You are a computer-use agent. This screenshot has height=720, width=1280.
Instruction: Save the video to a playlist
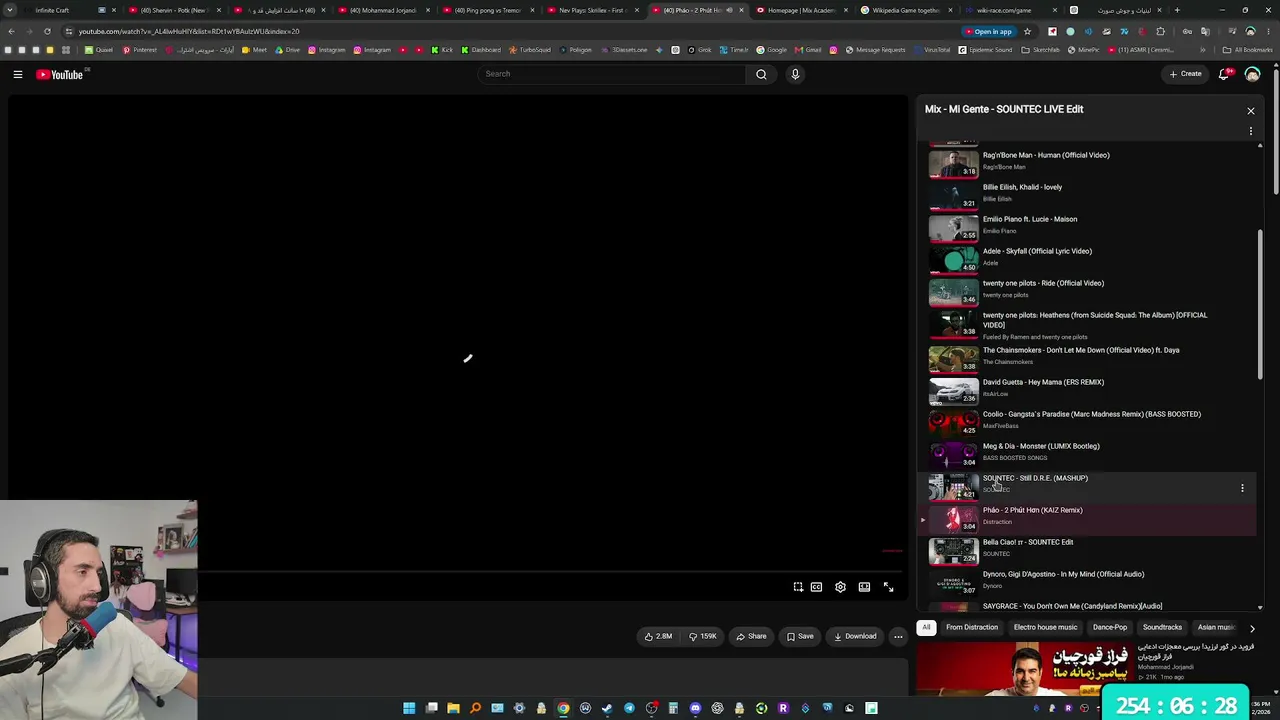coord(800,636)
